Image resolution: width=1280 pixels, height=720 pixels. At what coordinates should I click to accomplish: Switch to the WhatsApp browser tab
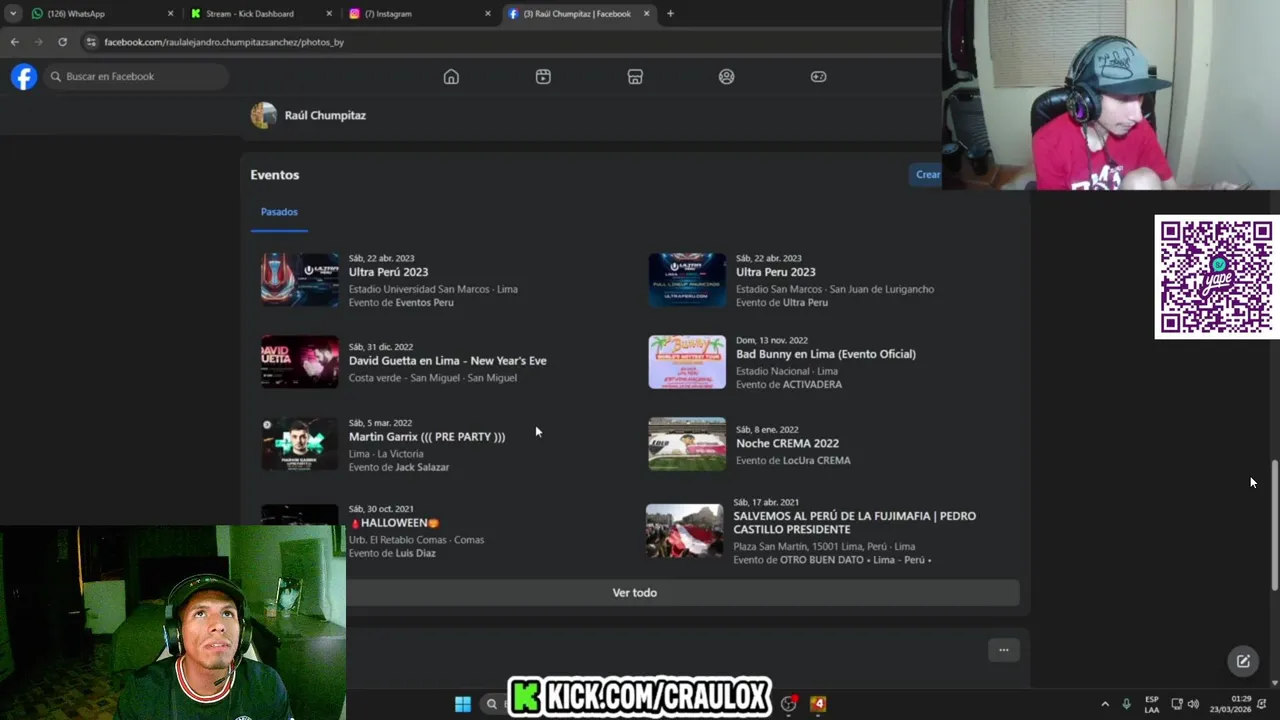click(x=100, y=14)
